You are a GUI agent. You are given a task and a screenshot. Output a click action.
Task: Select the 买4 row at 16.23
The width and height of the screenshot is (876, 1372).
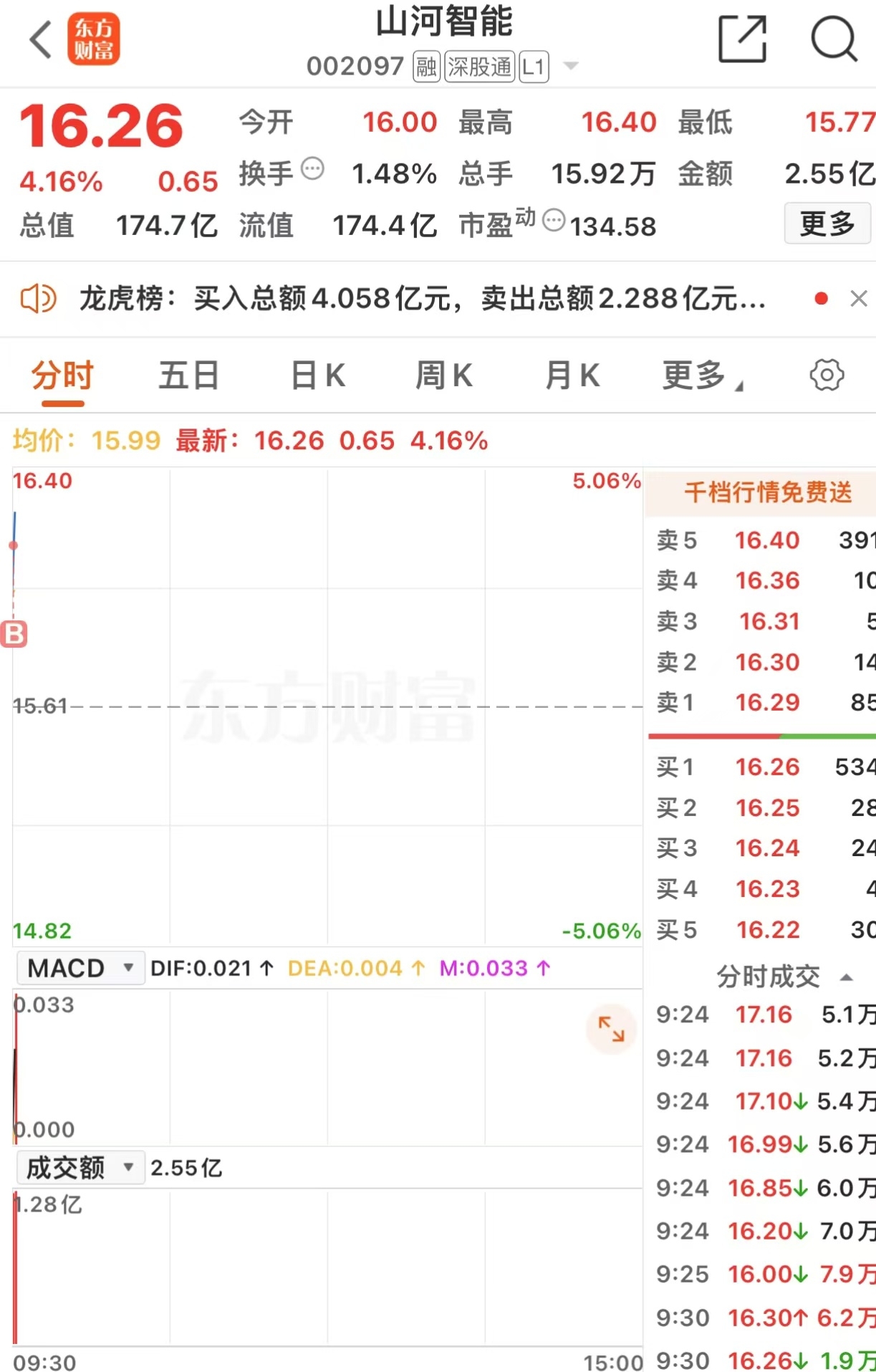[761, 889]
